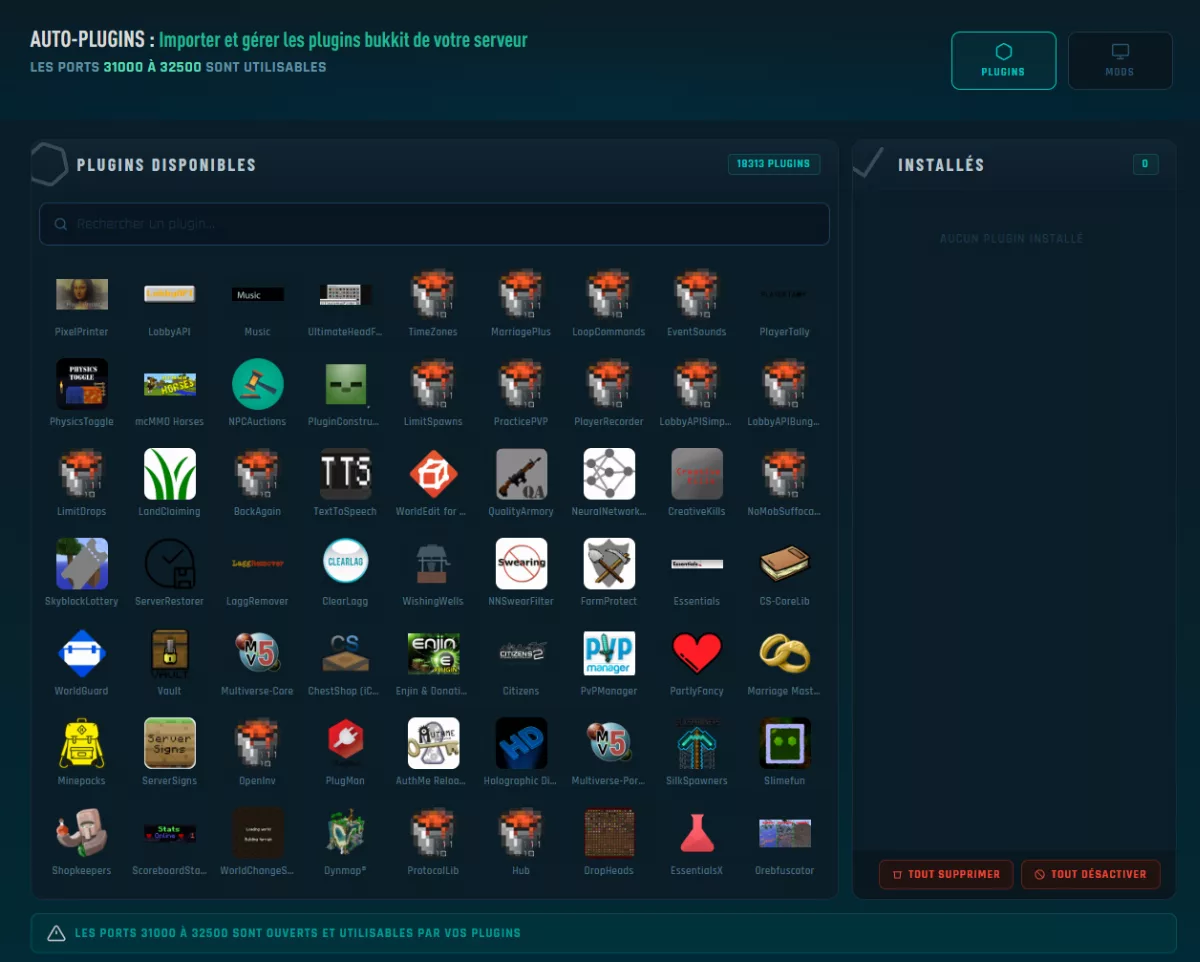Screen dimensions: 1200x962
Task: Open the WishingWells well icon
Action: pyautogui.click(x=434, y=564)
